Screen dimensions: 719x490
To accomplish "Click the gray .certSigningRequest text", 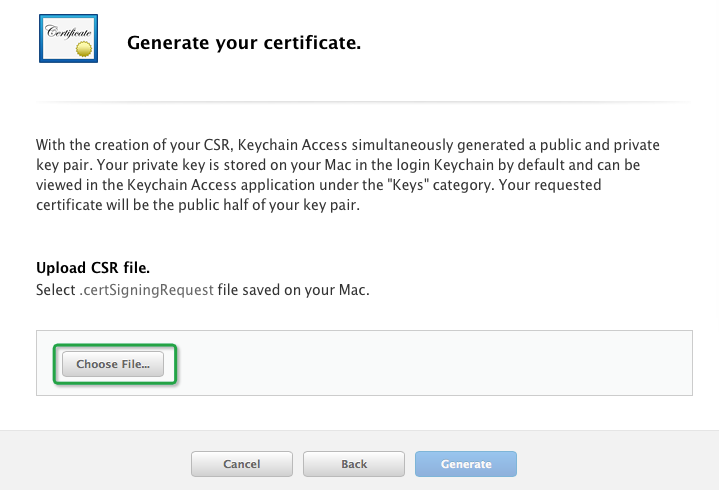I will tap(146, 290).
